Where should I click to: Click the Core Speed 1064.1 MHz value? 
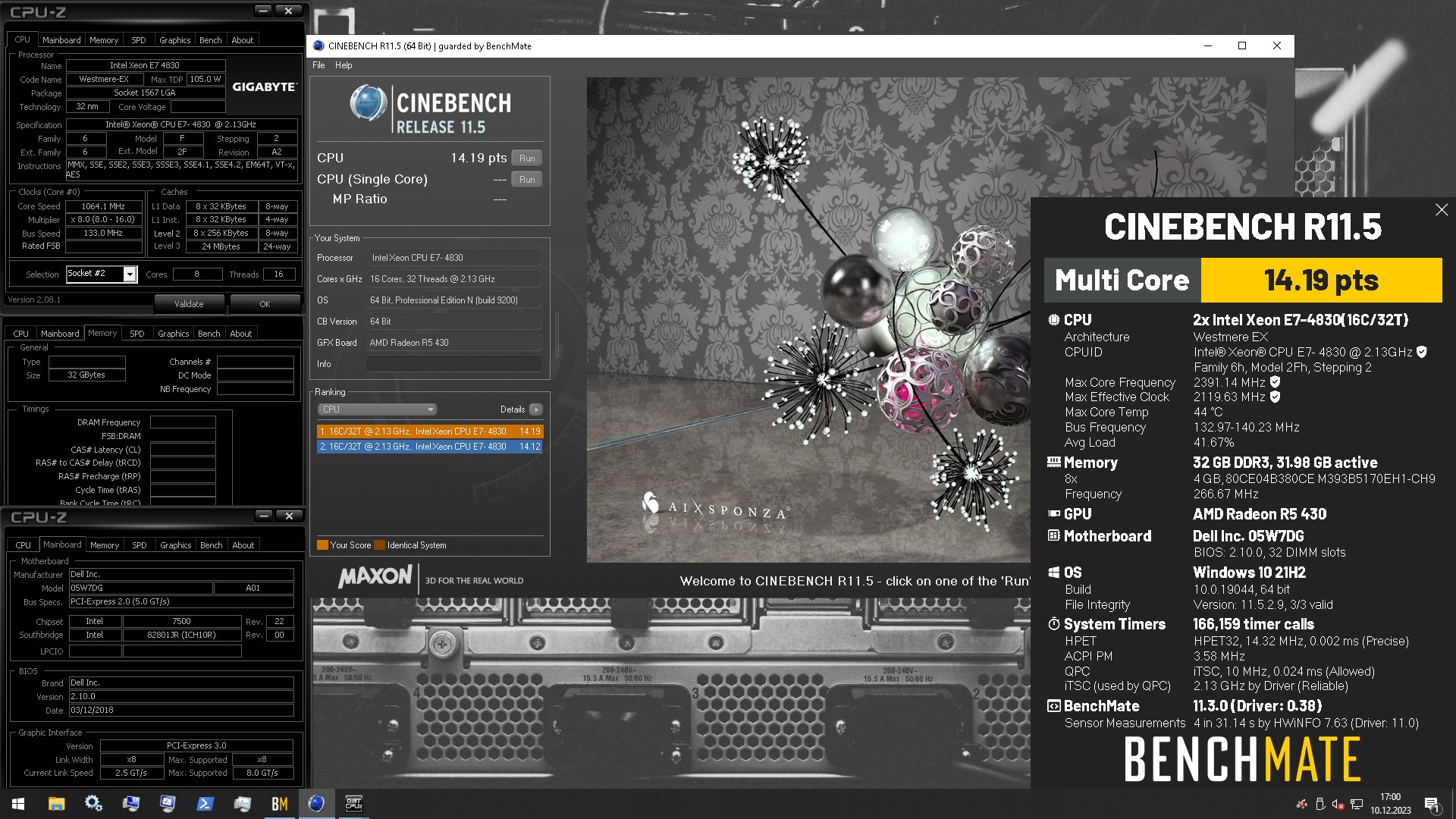(103, 206)
